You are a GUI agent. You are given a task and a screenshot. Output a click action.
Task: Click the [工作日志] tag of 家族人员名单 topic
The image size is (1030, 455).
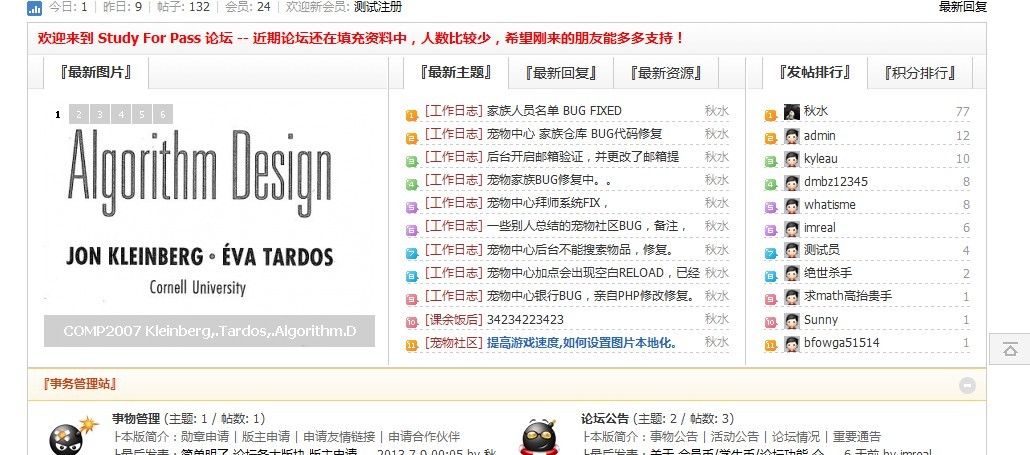(x=453, y=111)
